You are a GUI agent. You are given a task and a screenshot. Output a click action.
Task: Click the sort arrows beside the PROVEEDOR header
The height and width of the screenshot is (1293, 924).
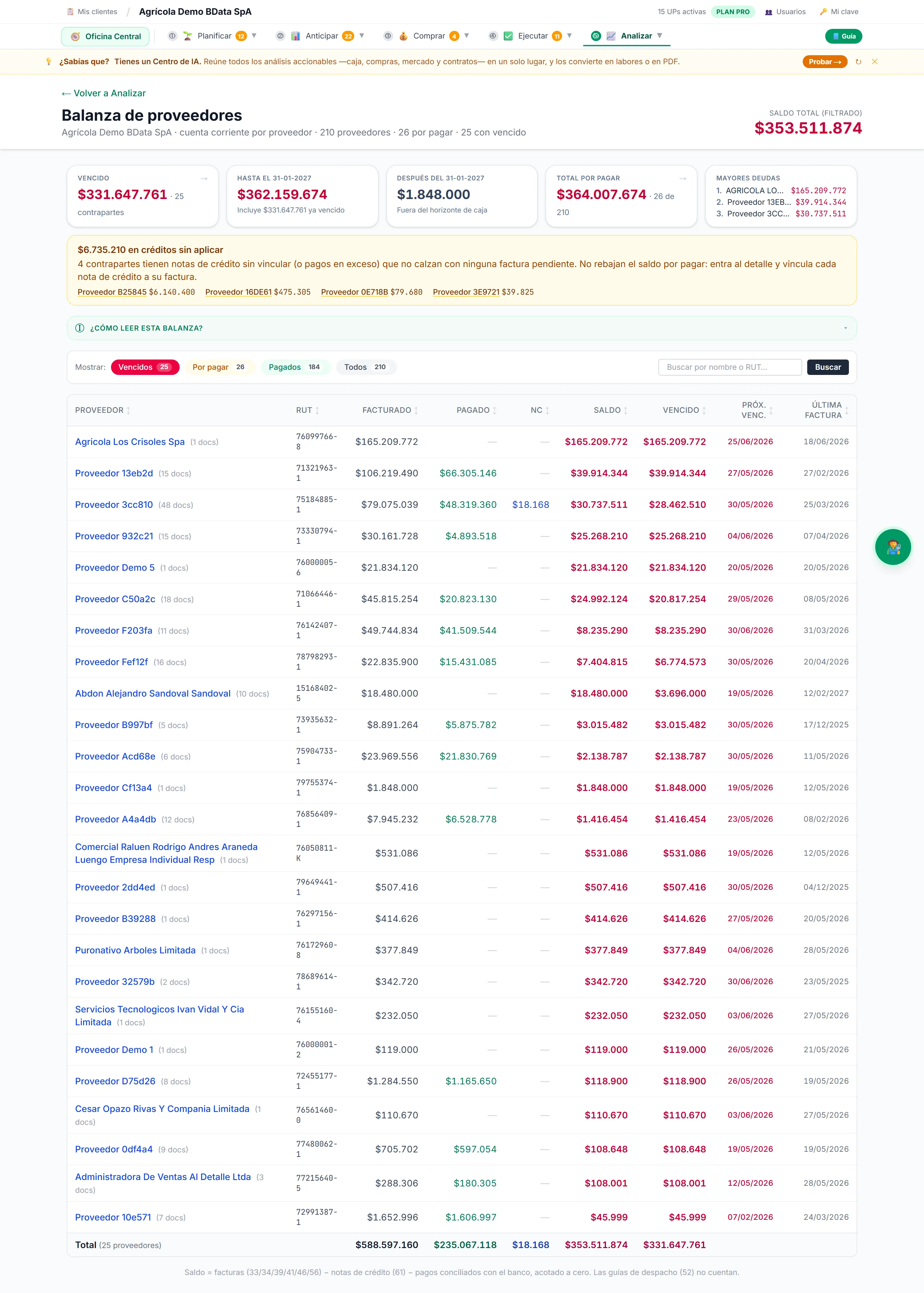128,410
